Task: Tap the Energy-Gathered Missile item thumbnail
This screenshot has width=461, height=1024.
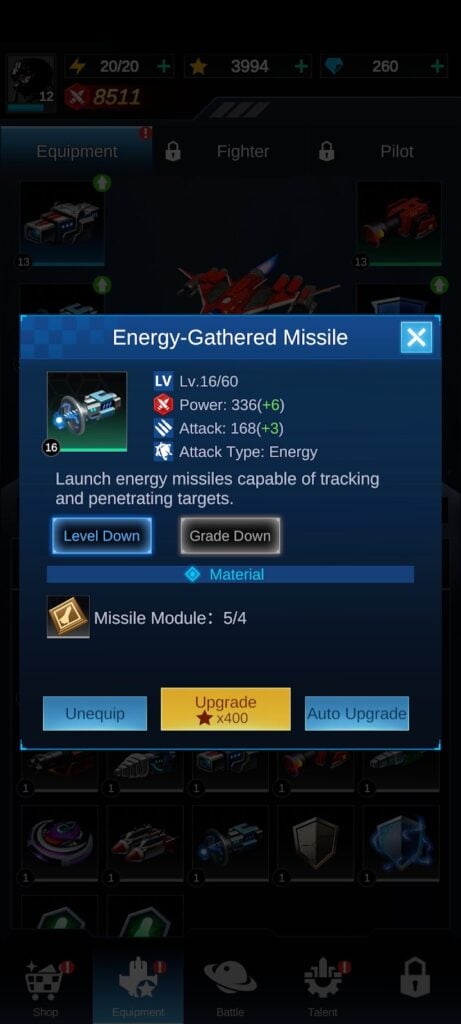Action: point(87,411)
